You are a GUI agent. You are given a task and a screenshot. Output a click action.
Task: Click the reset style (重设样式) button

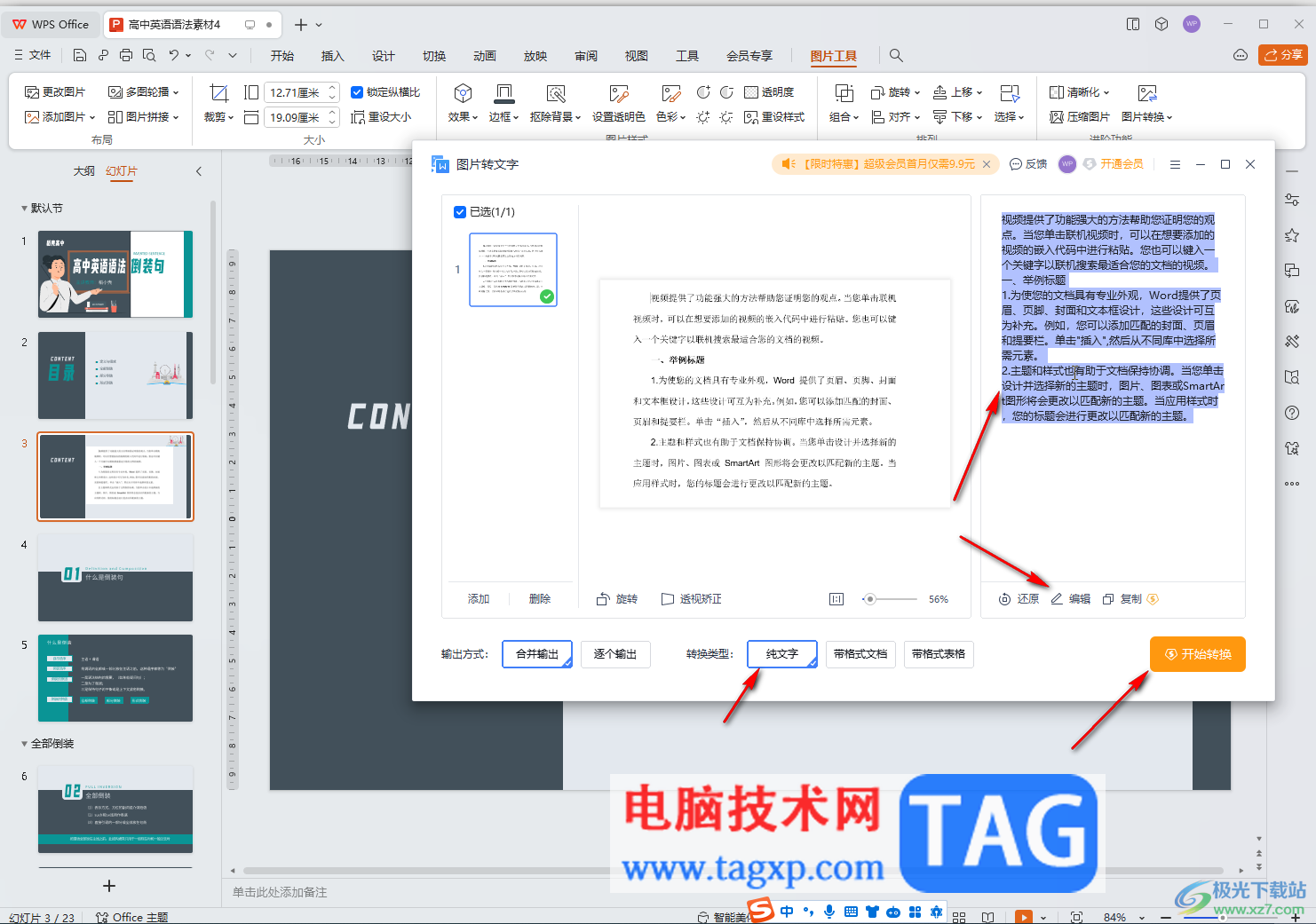[x=774, y=116]
